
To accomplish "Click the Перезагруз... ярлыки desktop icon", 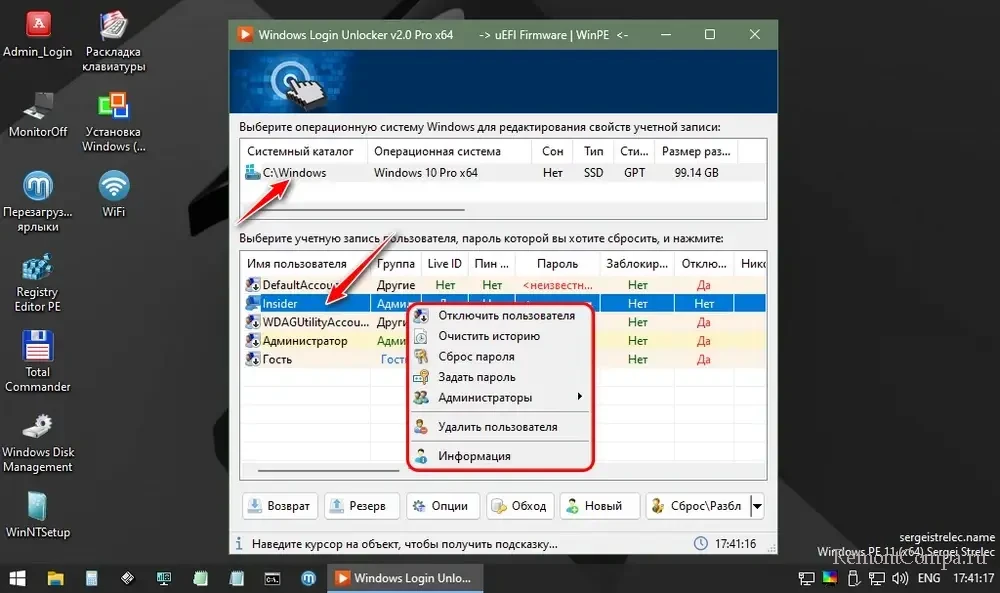I will pos(38,201).
